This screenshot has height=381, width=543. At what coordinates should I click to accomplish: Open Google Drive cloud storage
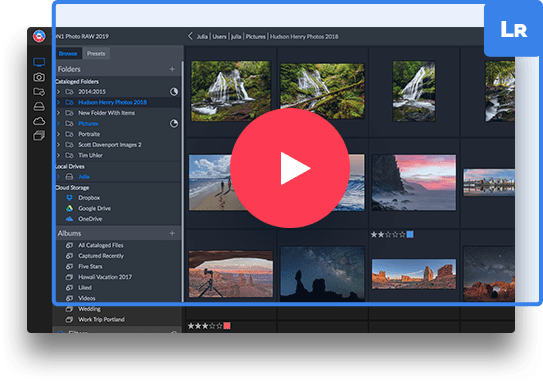pyautogui.click(x=94, y=208)
